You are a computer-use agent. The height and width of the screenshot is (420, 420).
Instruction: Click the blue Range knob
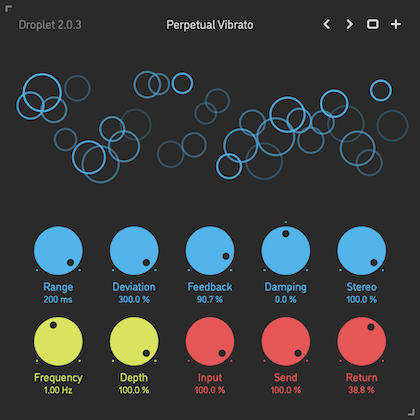point(58,251)
